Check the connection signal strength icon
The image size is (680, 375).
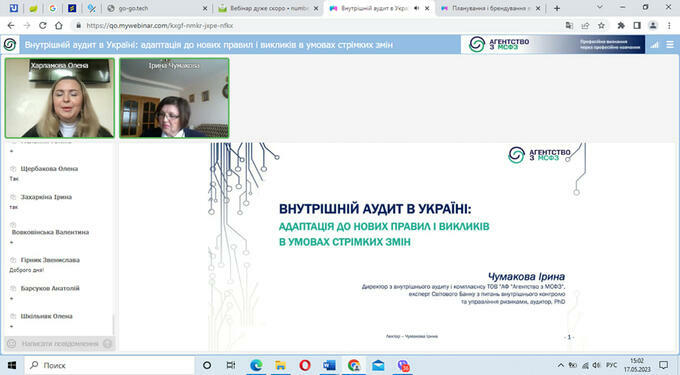654,45
